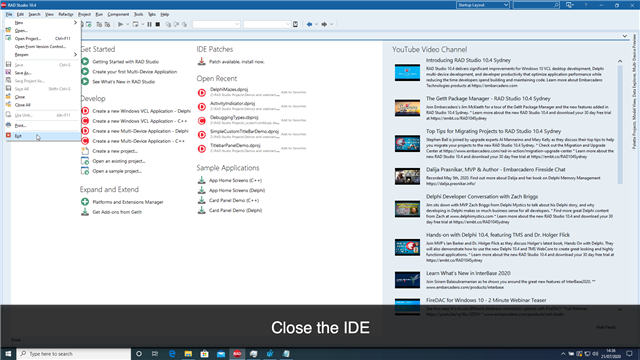Viewport: 640px width, 360px height.
Task: Click the Stop program toolbar icon
Action: 158,24
